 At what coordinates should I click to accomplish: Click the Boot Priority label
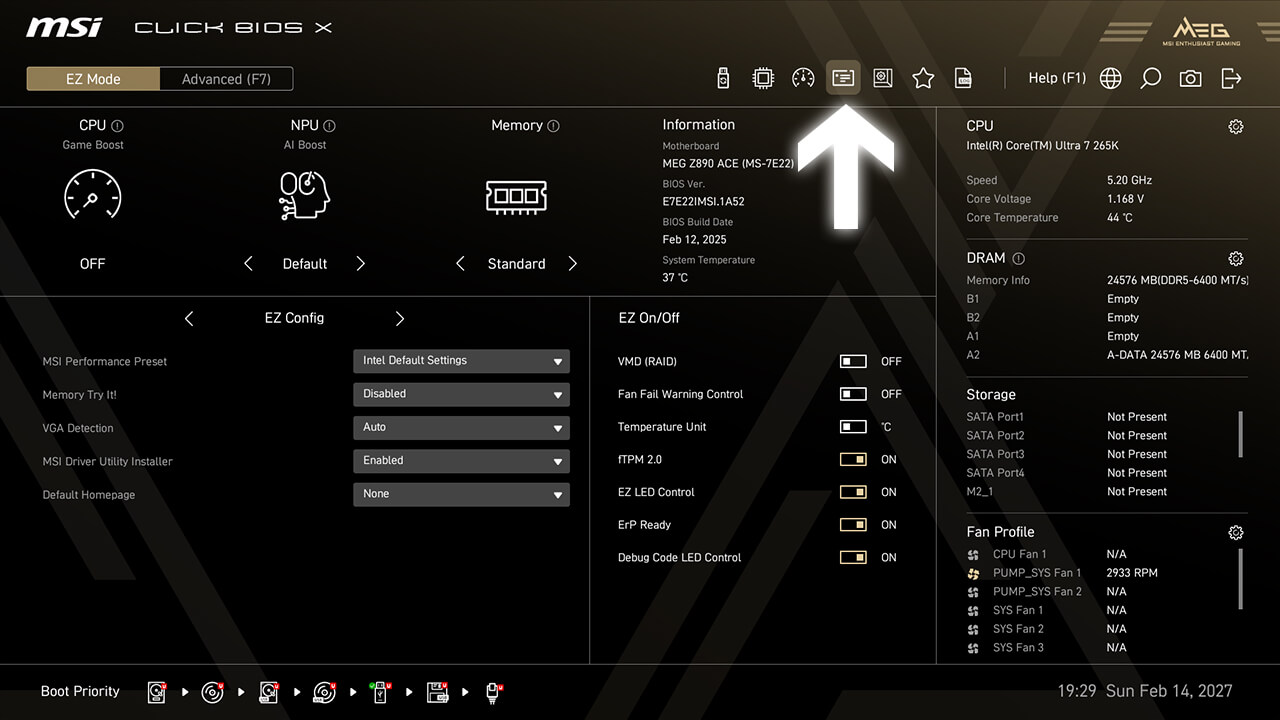click(80, 691)
